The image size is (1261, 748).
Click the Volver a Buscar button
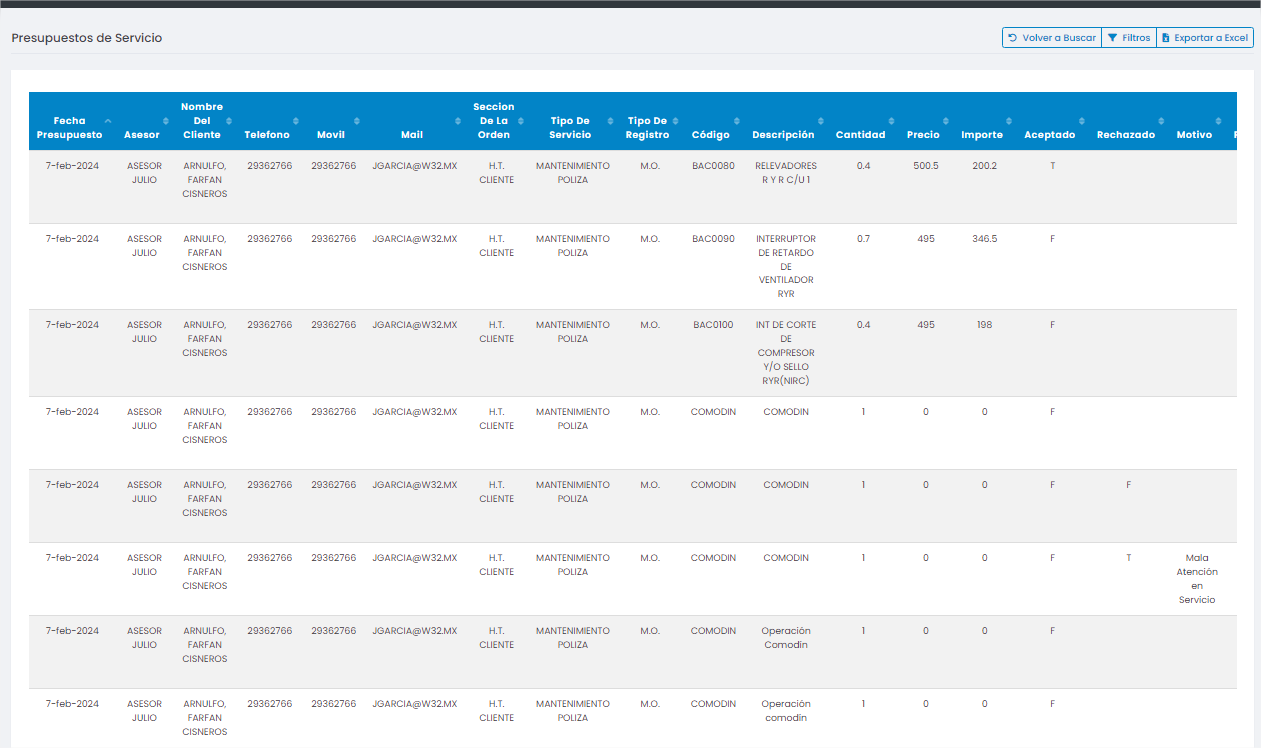[1051, 38]
